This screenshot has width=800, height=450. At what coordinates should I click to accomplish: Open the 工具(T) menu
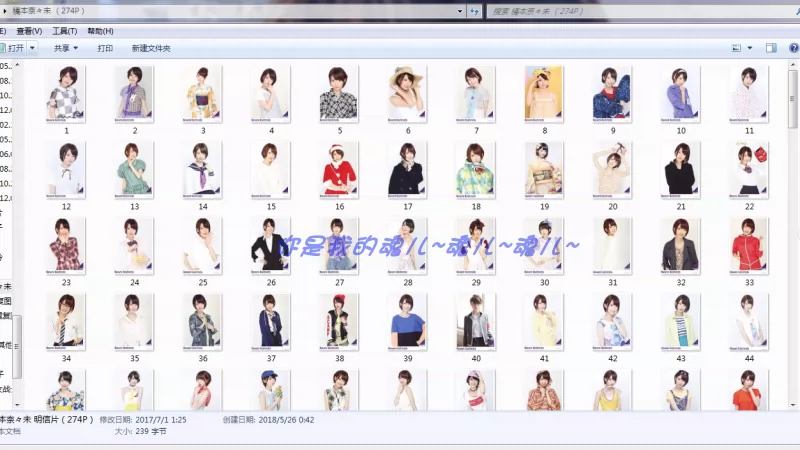(64, 31)
